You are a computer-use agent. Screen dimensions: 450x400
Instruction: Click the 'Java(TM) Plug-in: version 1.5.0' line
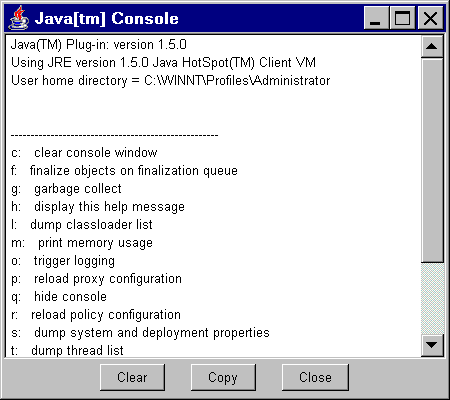[x=99, y=45]
